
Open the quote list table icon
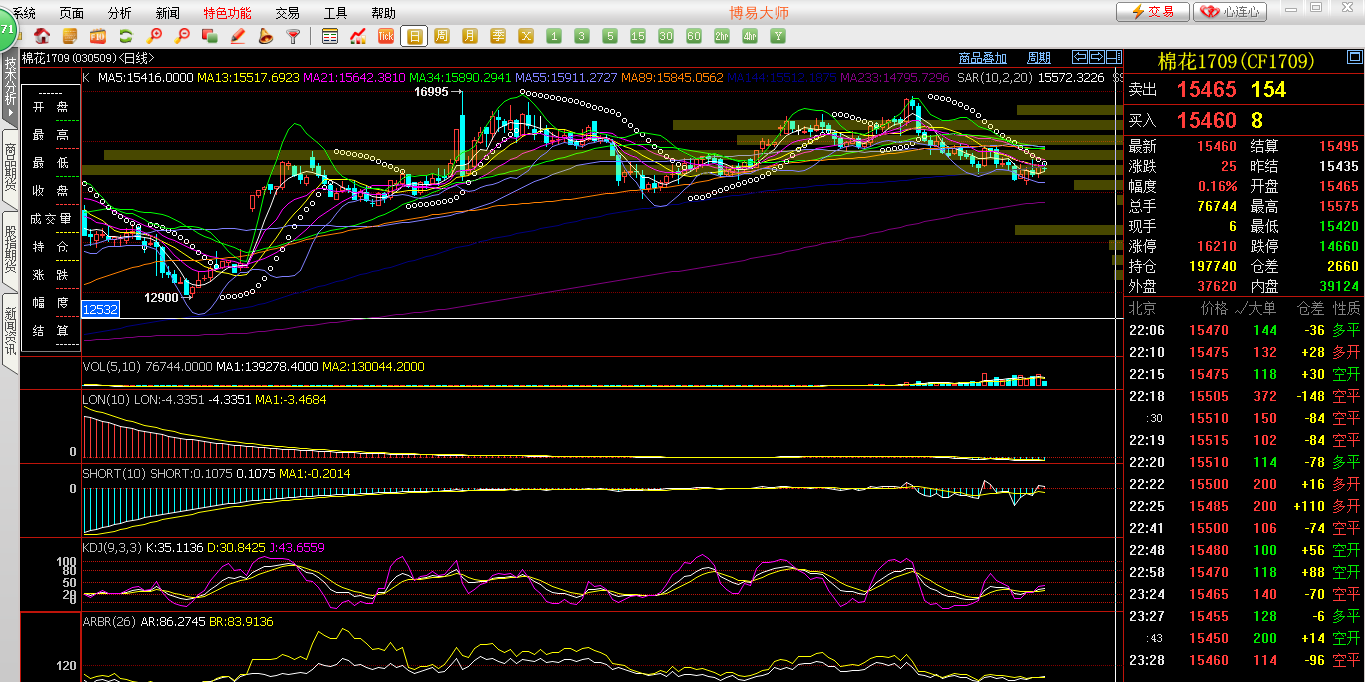pos(330,36)
